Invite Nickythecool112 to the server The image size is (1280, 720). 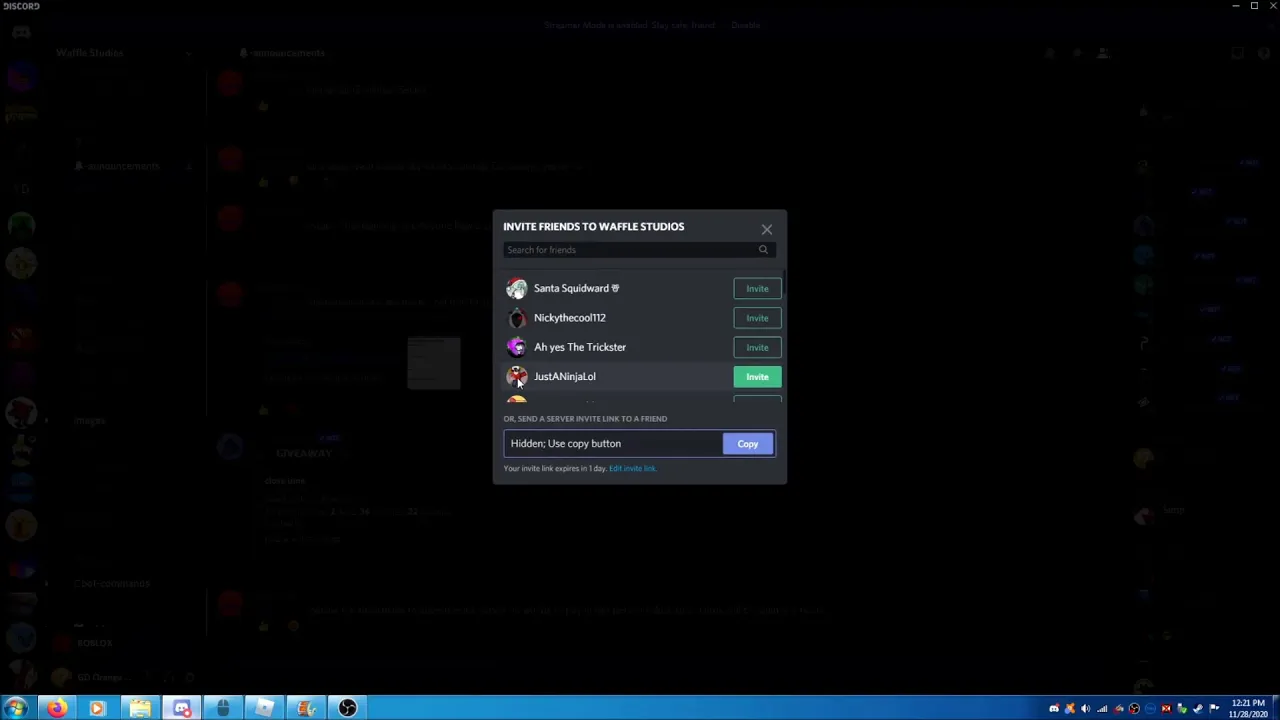click(757, 318)
